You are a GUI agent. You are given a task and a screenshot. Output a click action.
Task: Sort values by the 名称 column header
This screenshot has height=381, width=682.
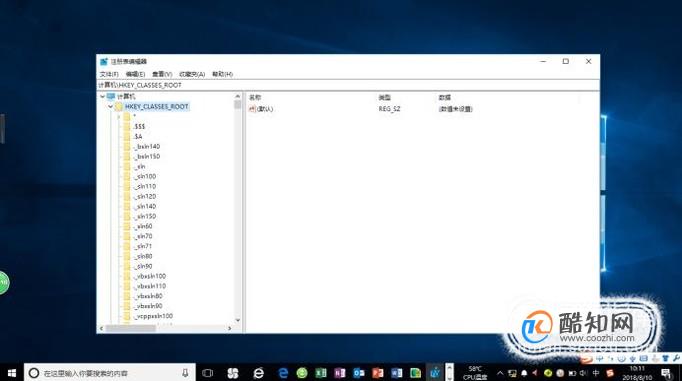pos(255,98)
